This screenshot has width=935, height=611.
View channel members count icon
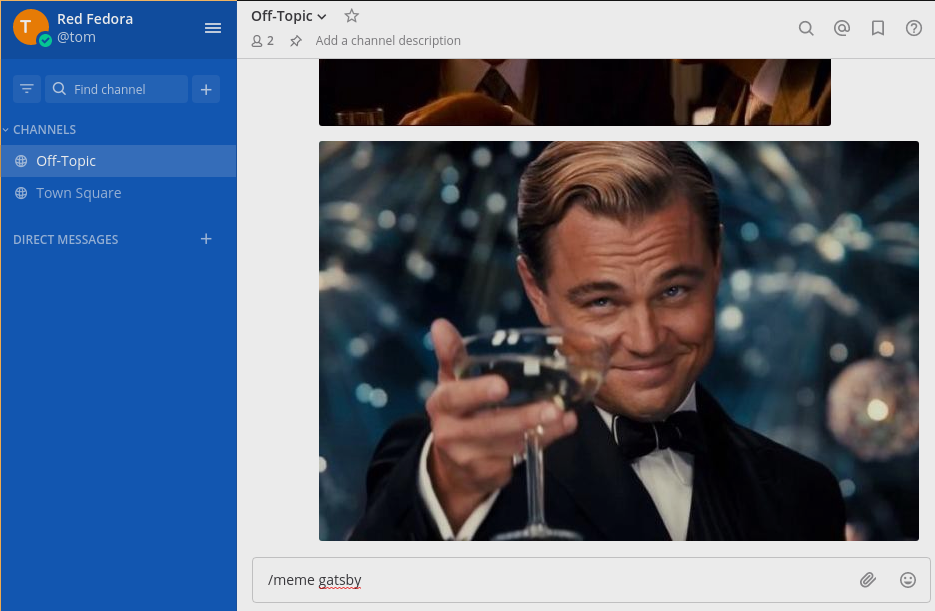(262, 41)
